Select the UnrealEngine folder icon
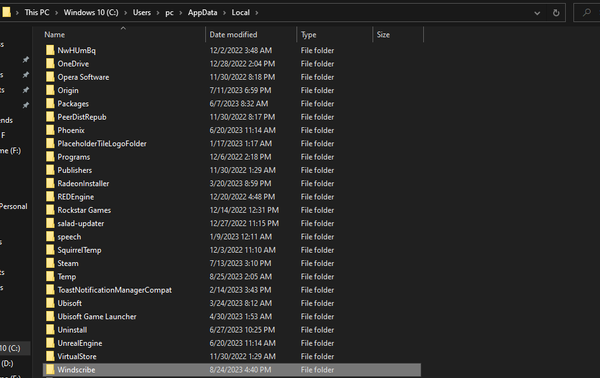Image resolution: width=600 pixels, height=378 pixels. tap(50, 343)
